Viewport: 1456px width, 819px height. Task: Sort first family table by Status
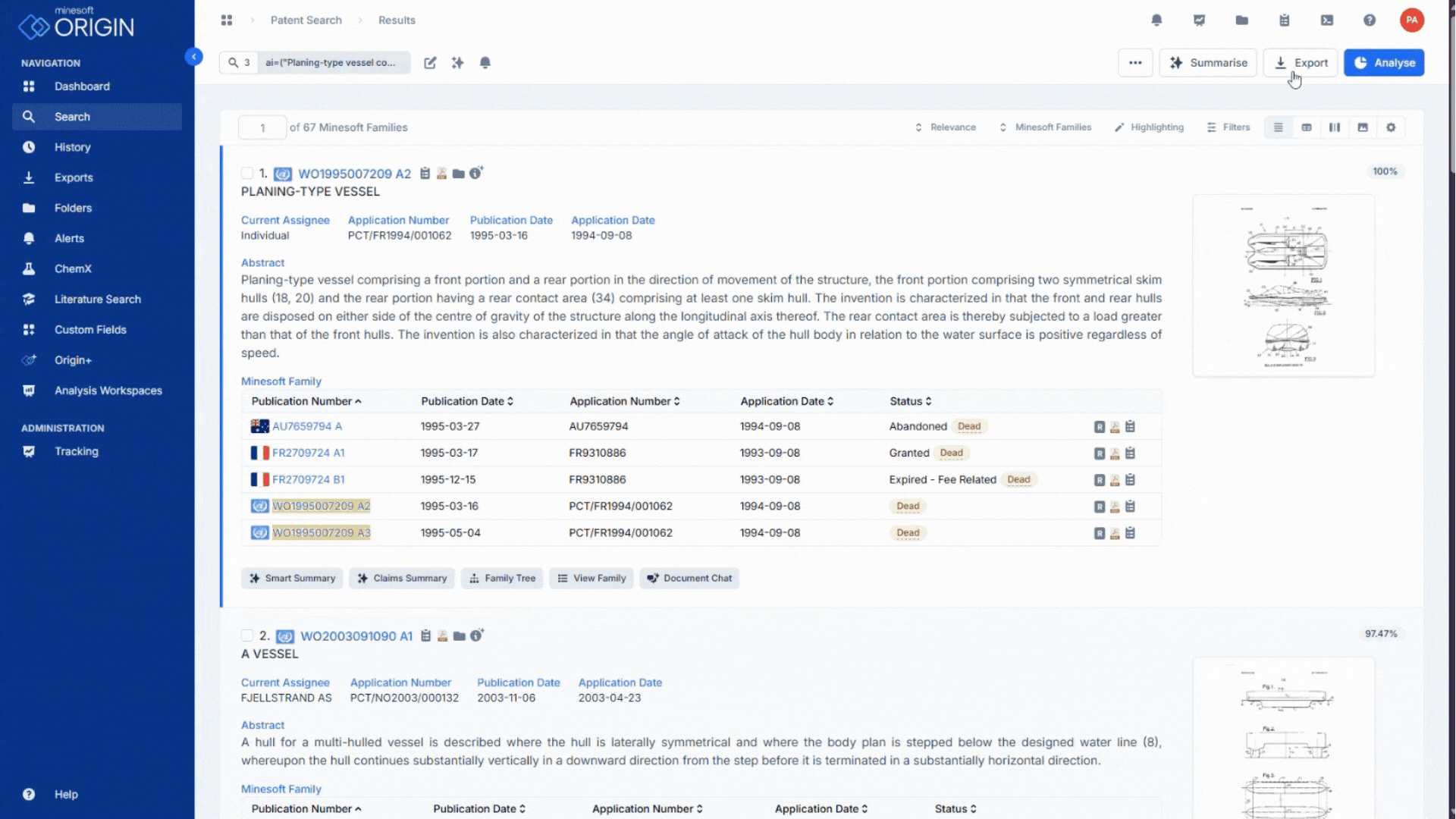(x=911, y=401)
